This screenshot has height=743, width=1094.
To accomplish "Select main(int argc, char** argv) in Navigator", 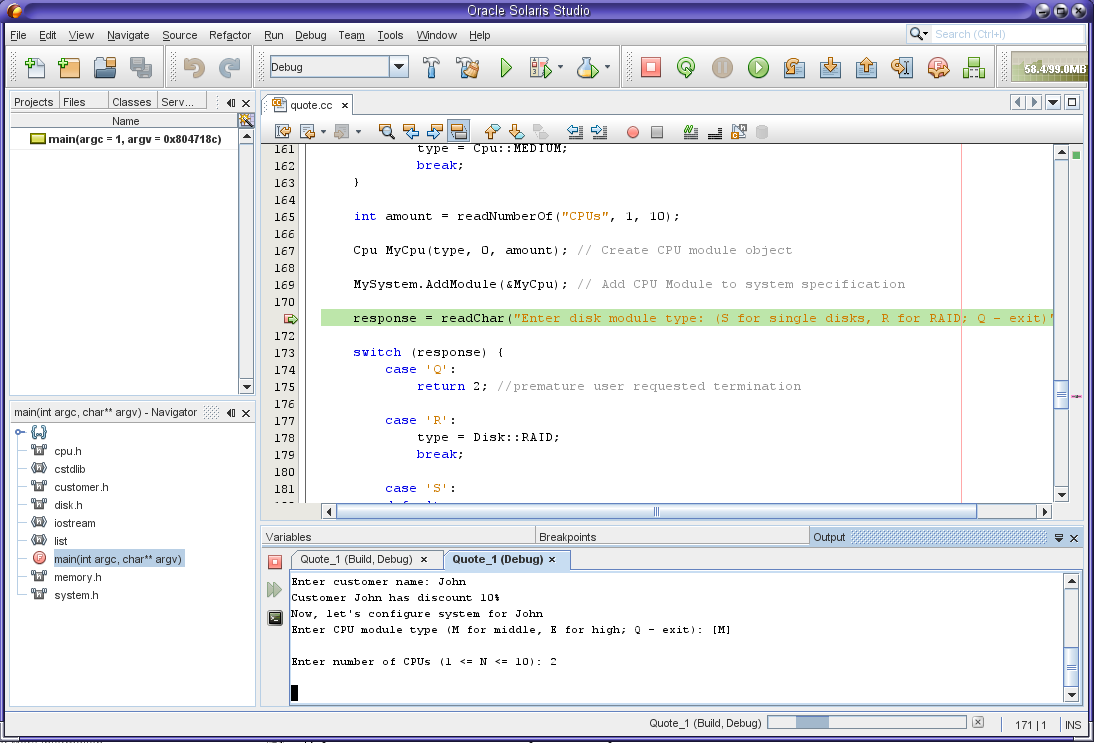I will [x=118, y=559].
